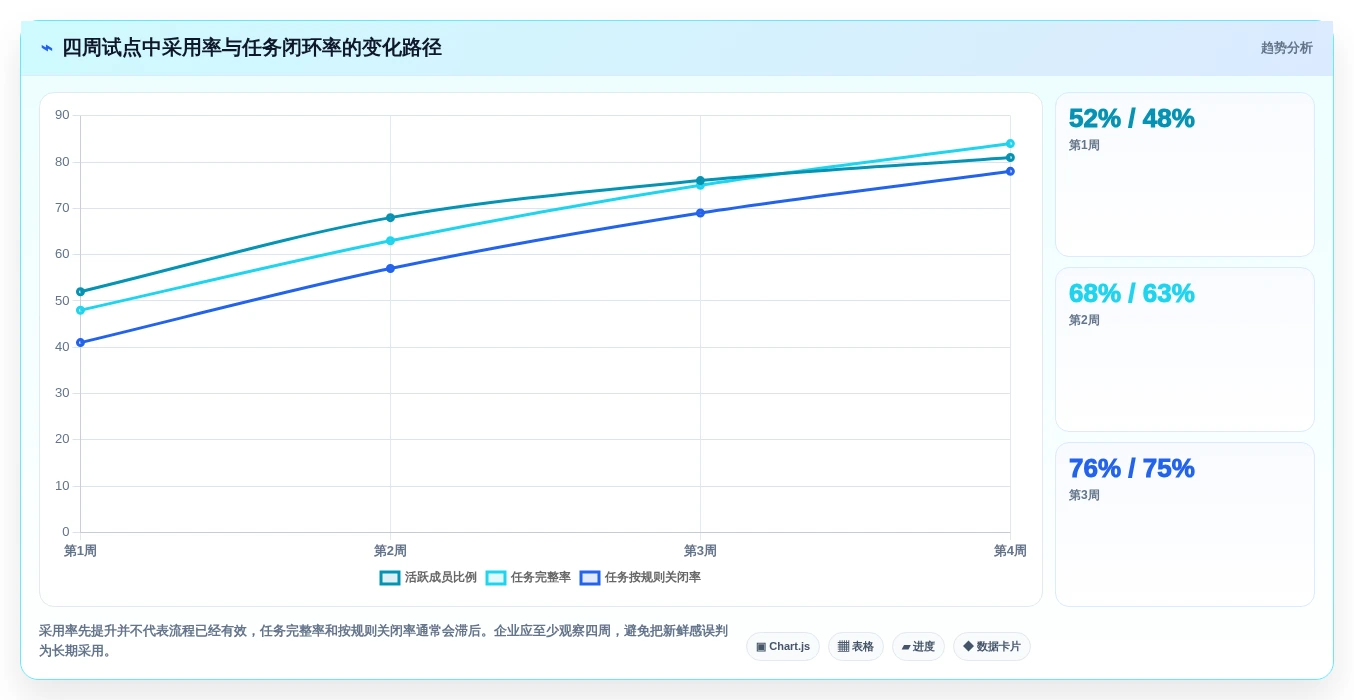This screenshot has width=1354, height=700.
Task: Click the 第3周 x-axis label
Action: pyautogui.click(x=700, y=551)
